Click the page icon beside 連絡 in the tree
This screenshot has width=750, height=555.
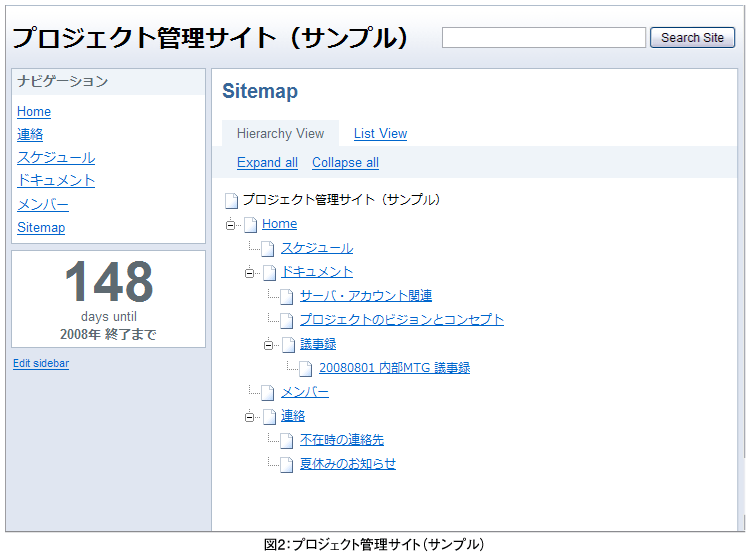(x=270, y=417)
